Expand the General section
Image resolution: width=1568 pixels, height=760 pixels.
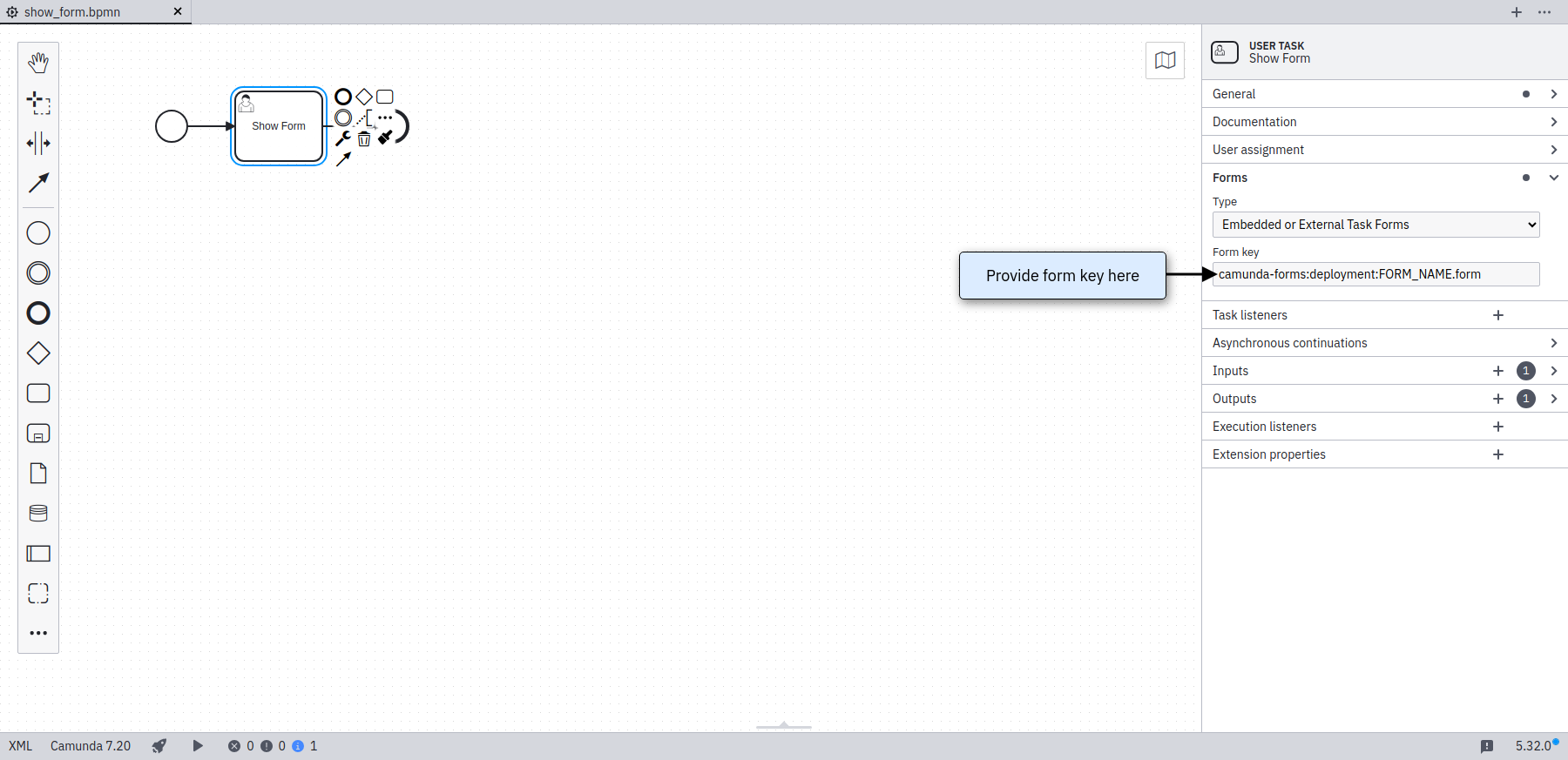click(1553, 94)
